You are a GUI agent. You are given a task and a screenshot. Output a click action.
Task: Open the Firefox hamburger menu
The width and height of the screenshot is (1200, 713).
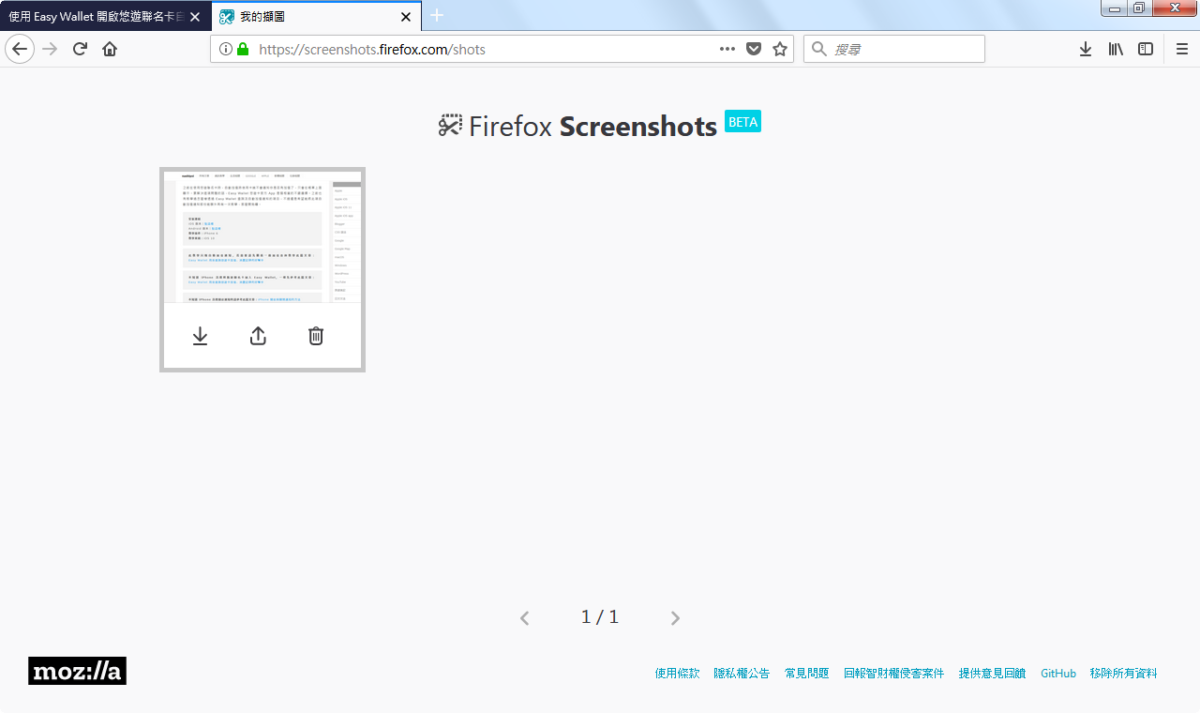pyautogui.click(x=1182, y=49)
